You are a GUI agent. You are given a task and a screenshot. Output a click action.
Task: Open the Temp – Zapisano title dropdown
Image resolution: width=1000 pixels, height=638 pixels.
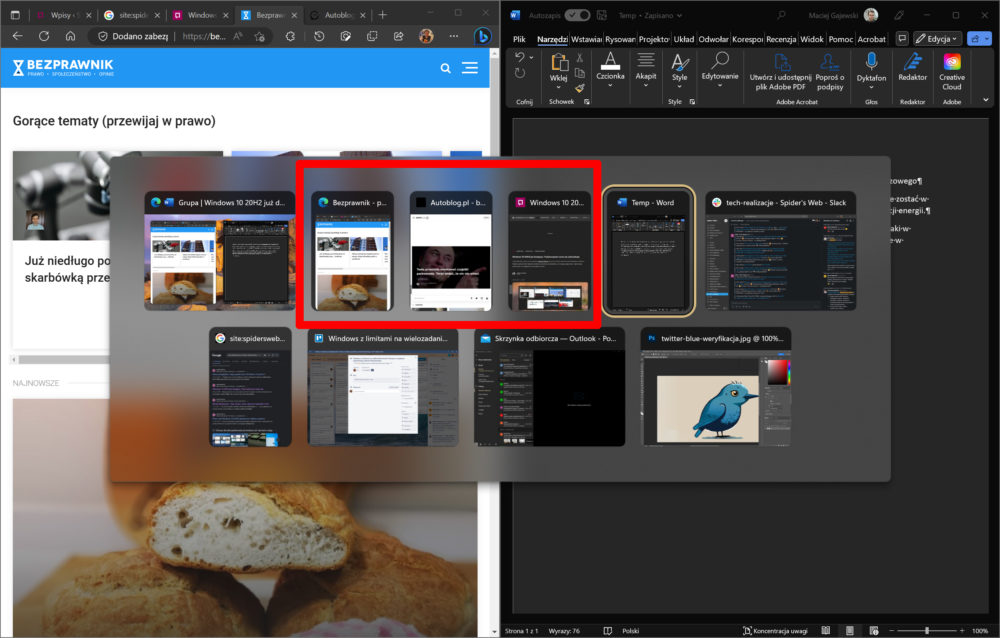[650, 15]
